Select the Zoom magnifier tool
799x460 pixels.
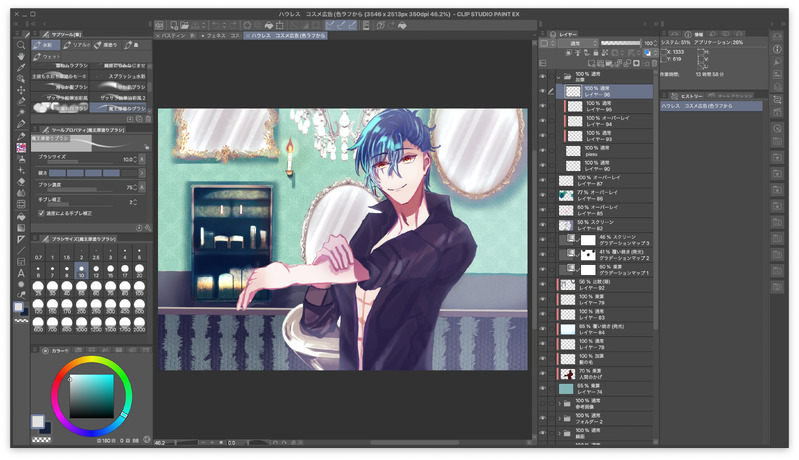pos(21,45)
